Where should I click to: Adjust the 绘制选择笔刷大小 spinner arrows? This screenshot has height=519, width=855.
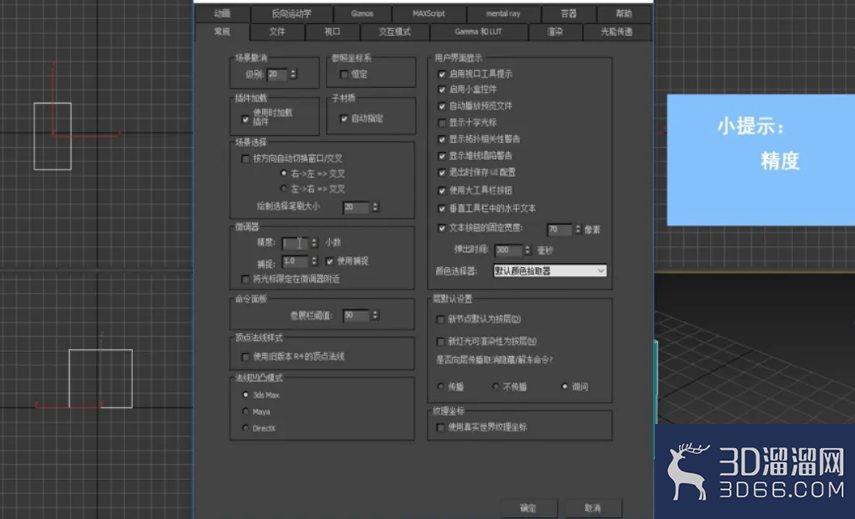click(375, 207)
